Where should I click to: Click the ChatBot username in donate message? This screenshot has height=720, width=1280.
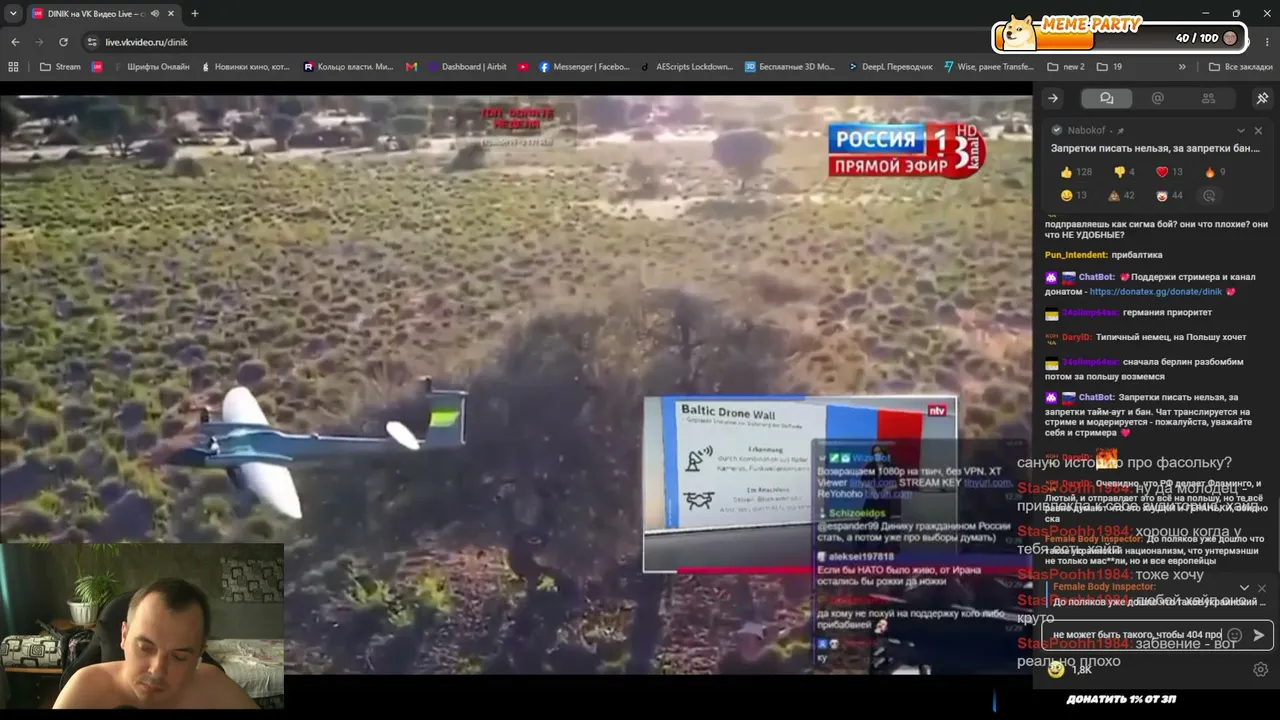pyautogui.click(x=1097, y=277)
